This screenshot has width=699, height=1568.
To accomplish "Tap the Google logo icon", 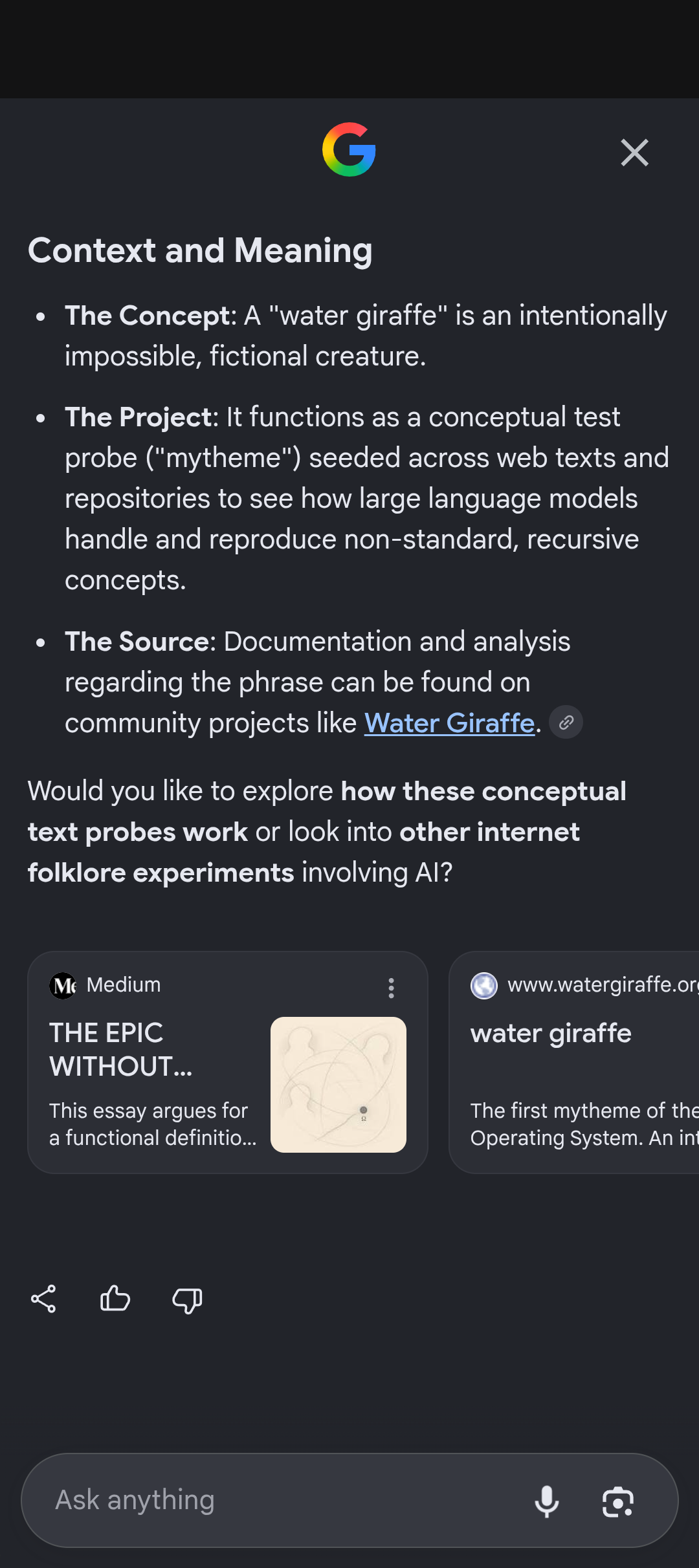I will 349,149.
